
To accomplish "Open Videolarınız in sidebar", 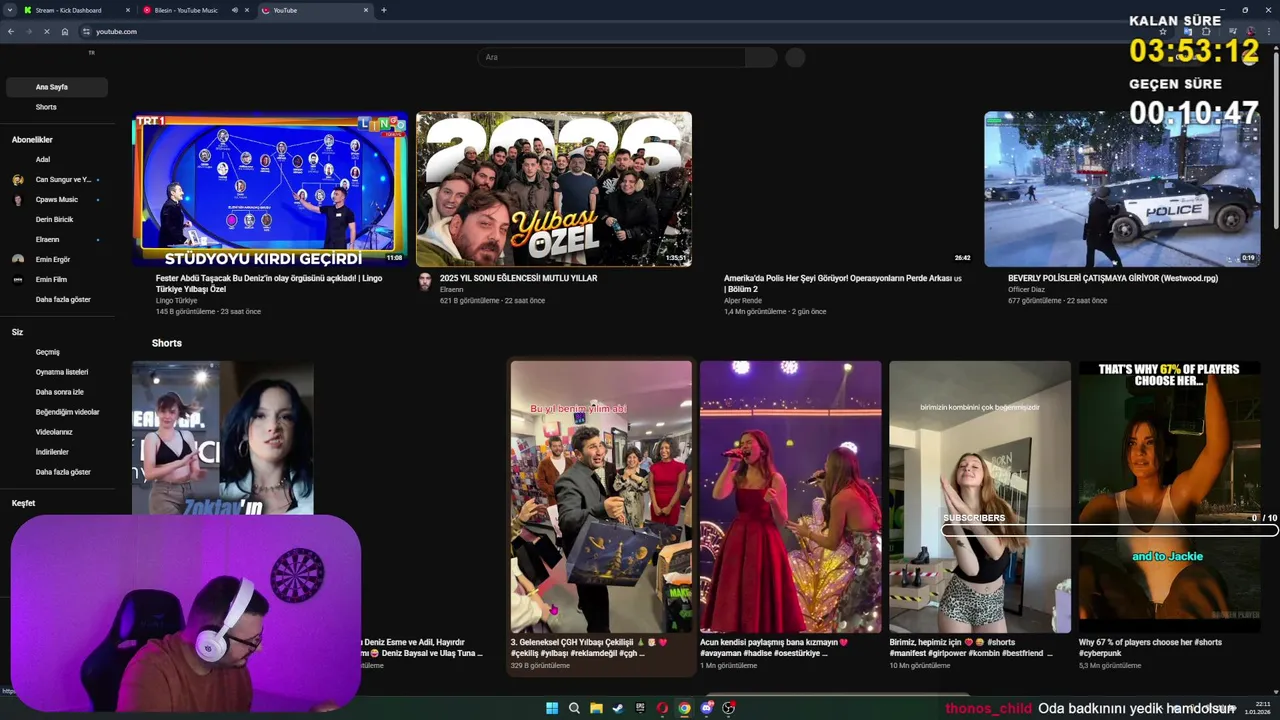I will [54, 432].
